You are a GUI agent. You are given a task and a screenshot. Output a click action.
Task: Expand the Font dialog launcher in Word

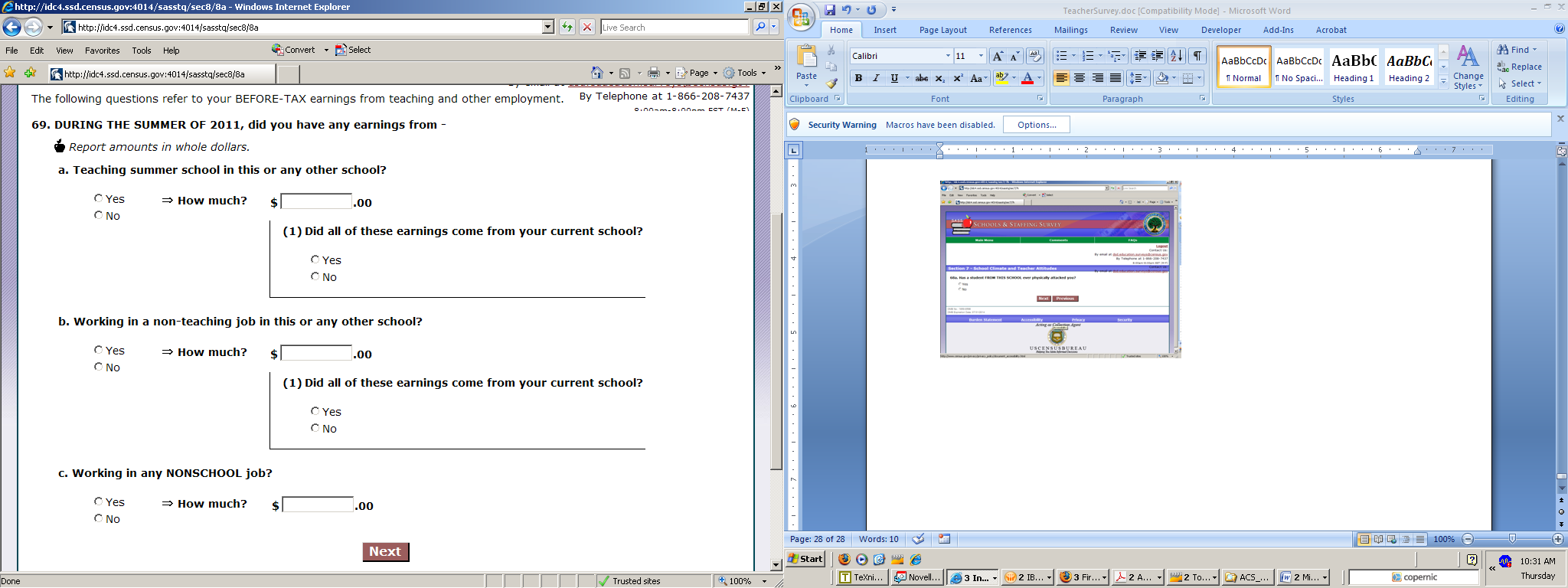[1040, 99]
